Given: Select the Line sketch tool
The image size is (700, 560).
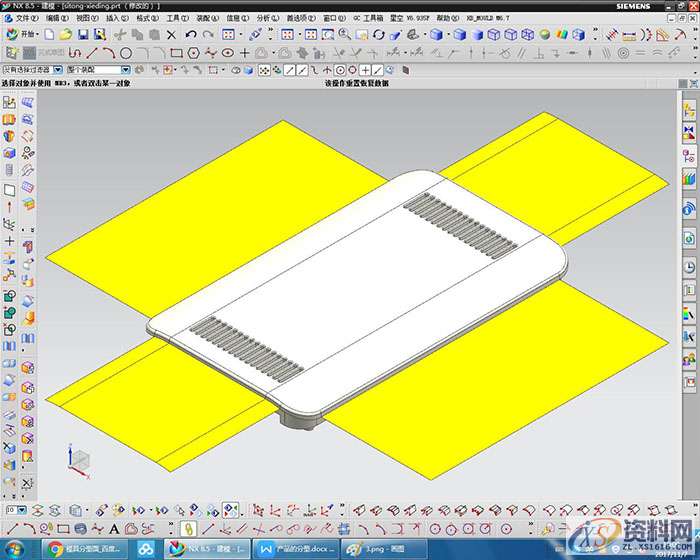Looking at the screenshot, I should [92, 52].
